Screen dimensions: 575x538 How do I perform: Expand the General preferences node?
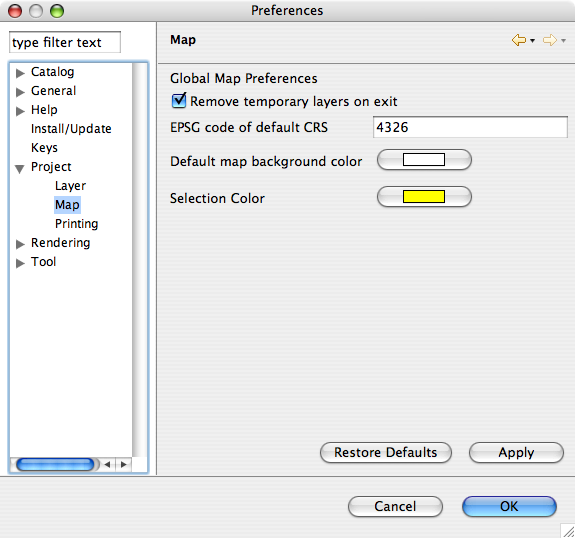click(x=21, y=92)
